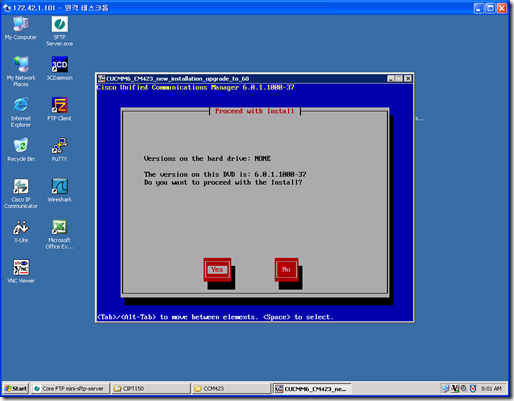Image resolution: width=514 pixels, height=401 pixels.
Task: Maximize the CUCMM6_CM423 VM window
Action: click(x=399, y=78)
